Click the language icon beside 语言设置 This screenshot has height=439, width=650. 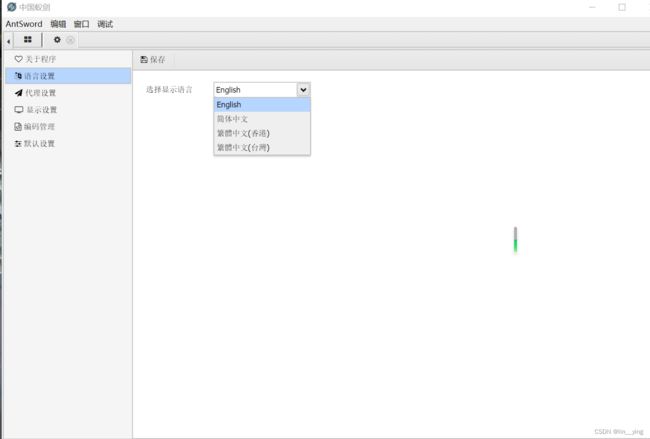tap(18, 75)
